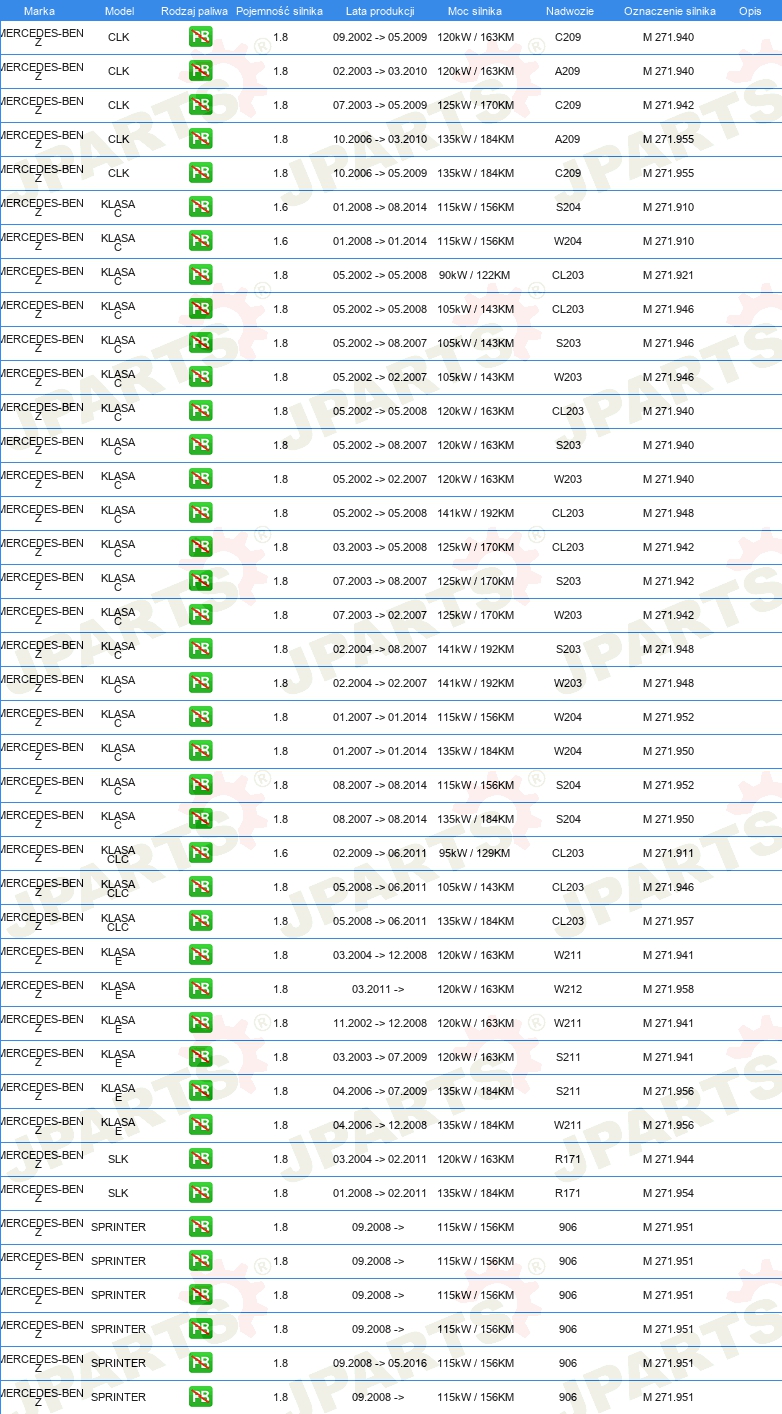
Task: Click fuel icon in S204 M 271.950 row
Action: (x=200, y=819)
